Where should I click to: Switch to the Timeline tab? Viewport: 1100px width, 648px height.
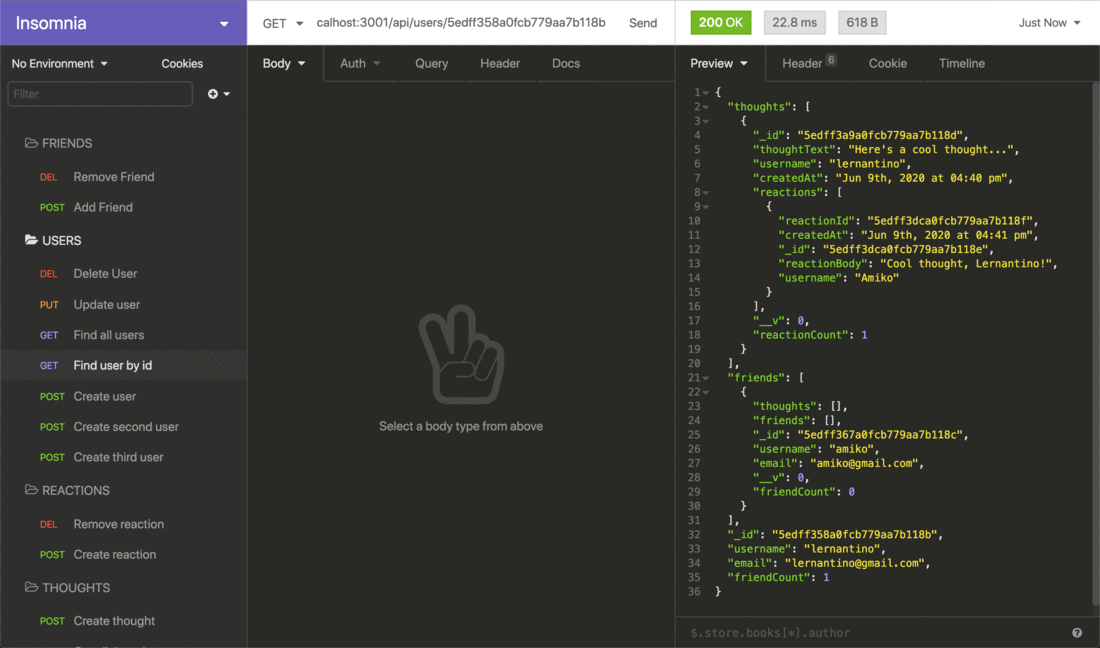pos(961,63)
